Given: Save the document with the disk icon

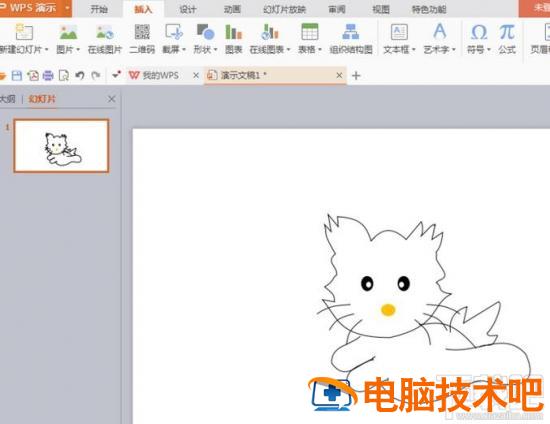Looking at the screenshot, I should click(17, 75).
